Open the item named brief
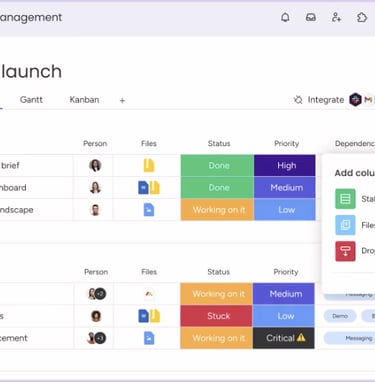The height and width of the screenshot is (382, 375). pyautogui.click(x=10, y=165)
